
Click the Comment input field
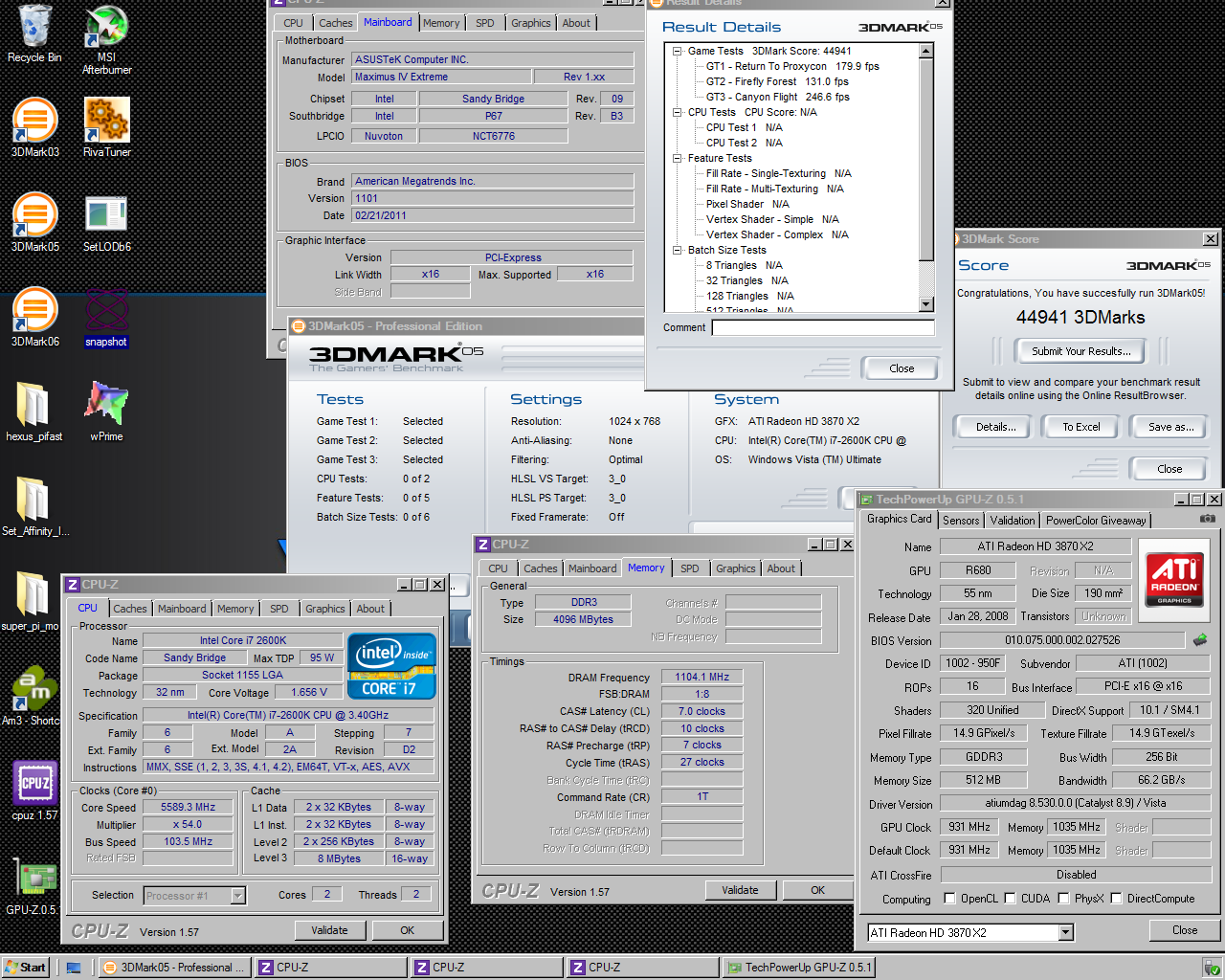pos(823,327)
